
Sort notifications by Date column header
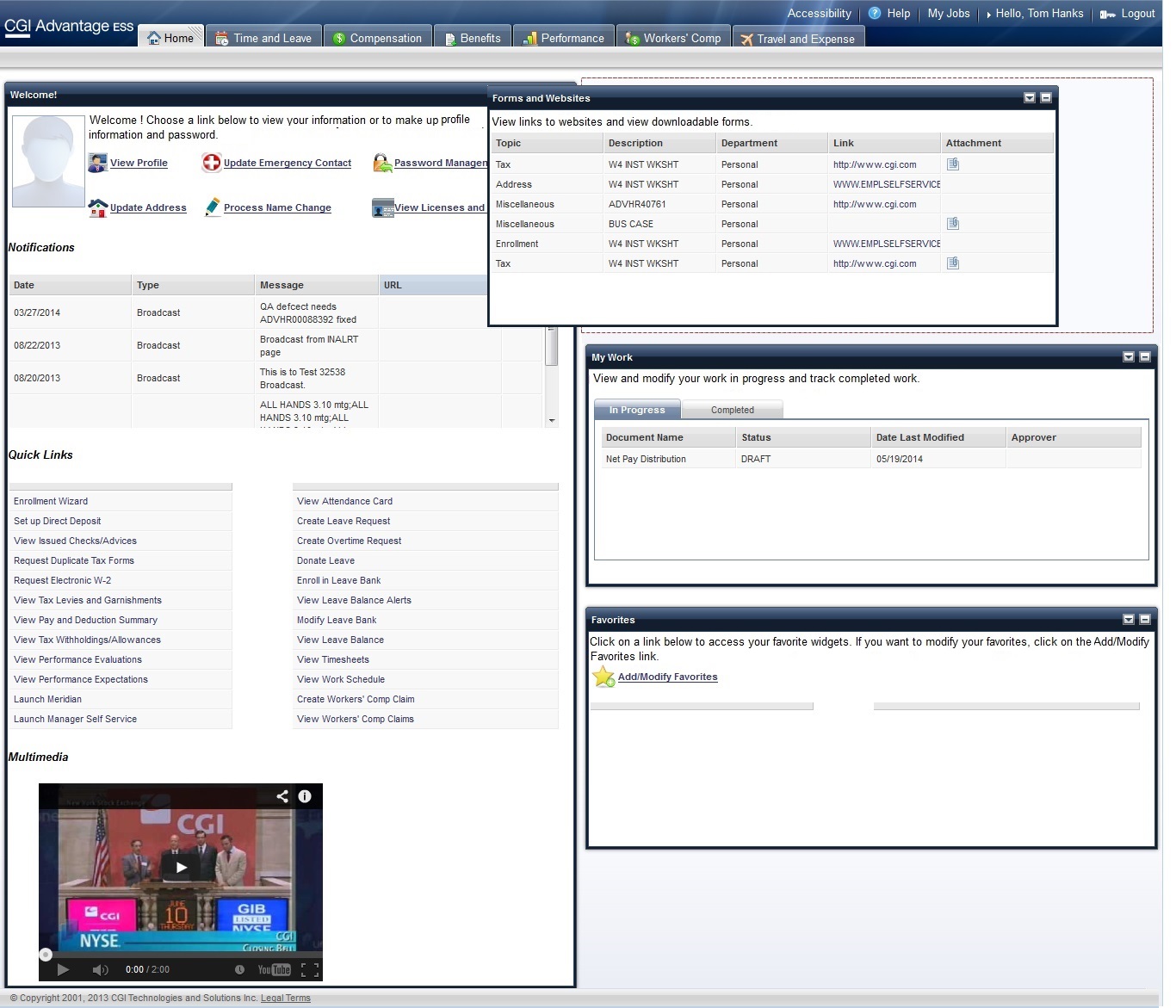70,285
